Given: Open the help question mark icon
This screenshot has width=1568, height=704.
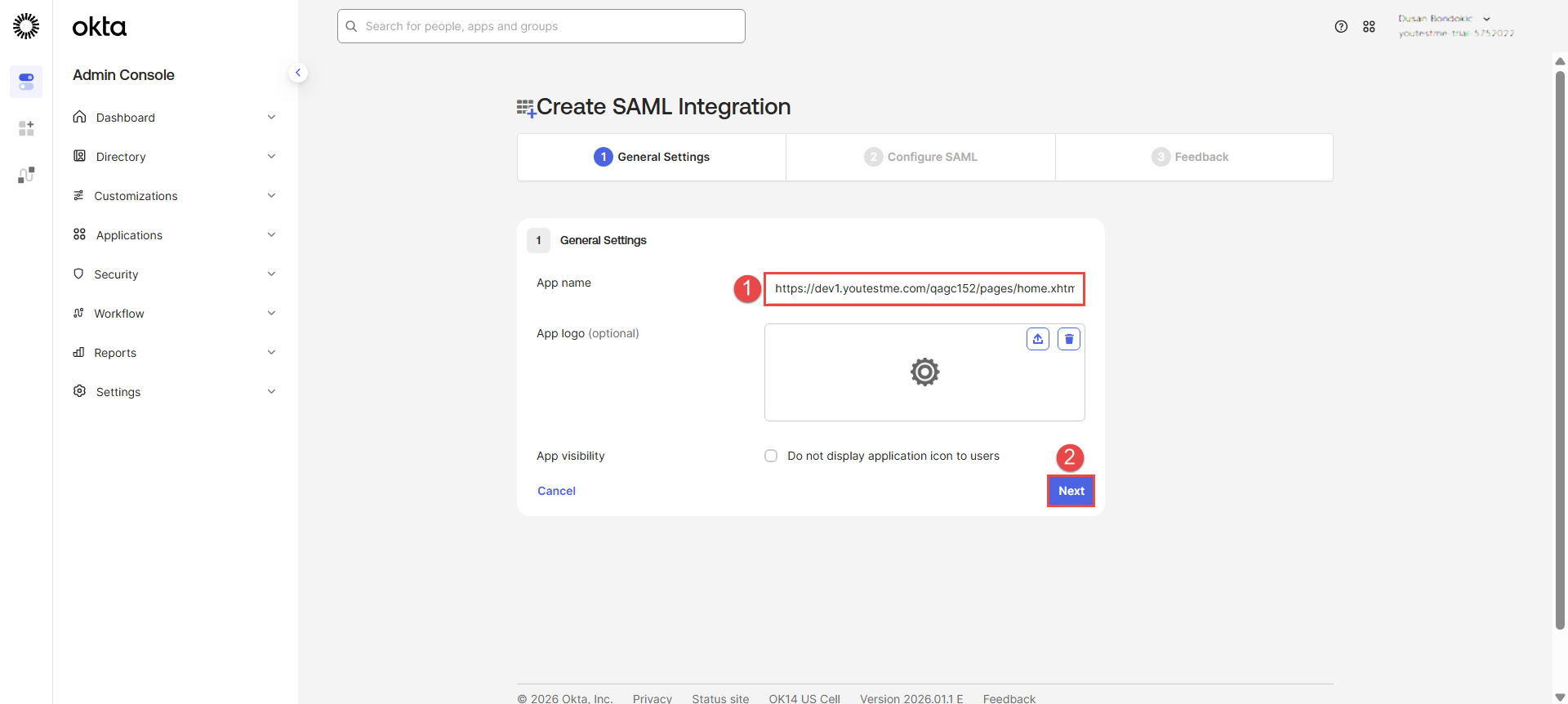Looking at the screenshot, I should (x=1341, y=27).
